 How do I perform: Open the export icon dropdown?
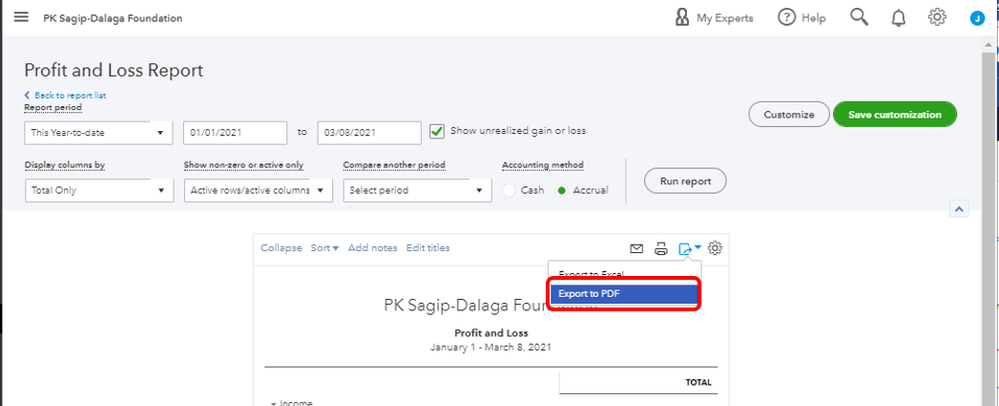coord(689,249)
